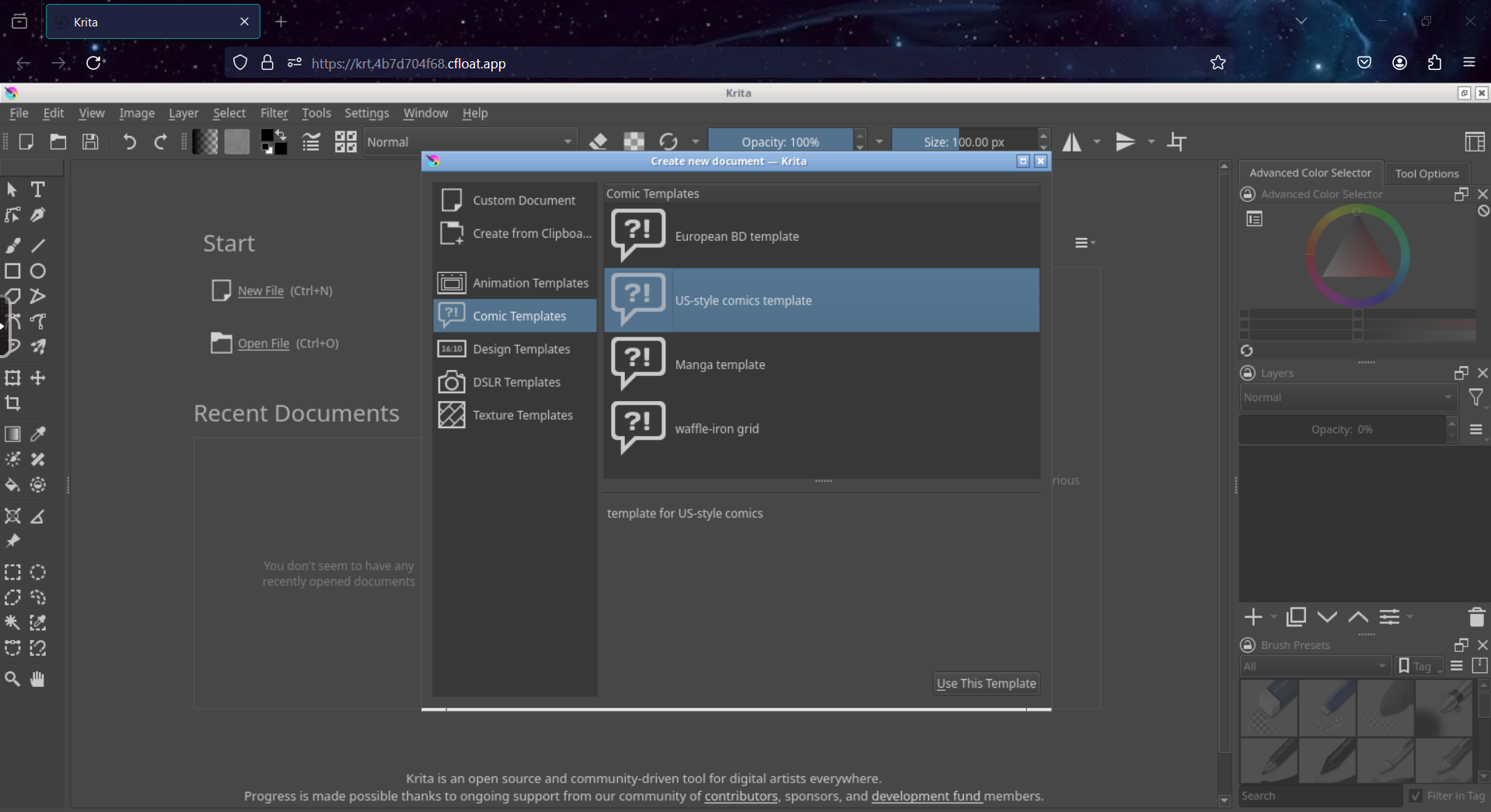
Task: Select the Calligraphy tool
Action: click(37, 215)
